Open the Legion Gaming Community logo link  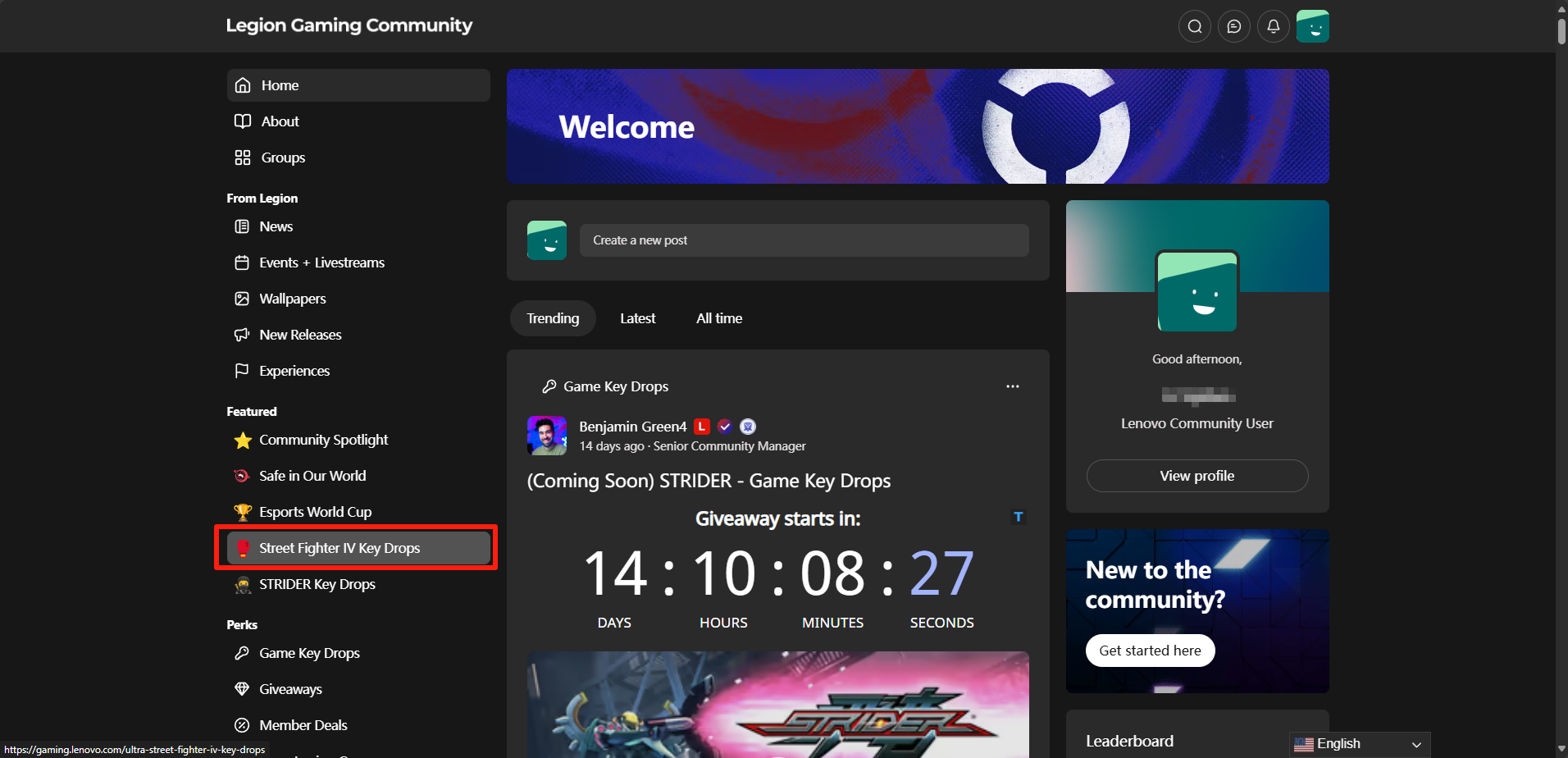coord(349,25)
